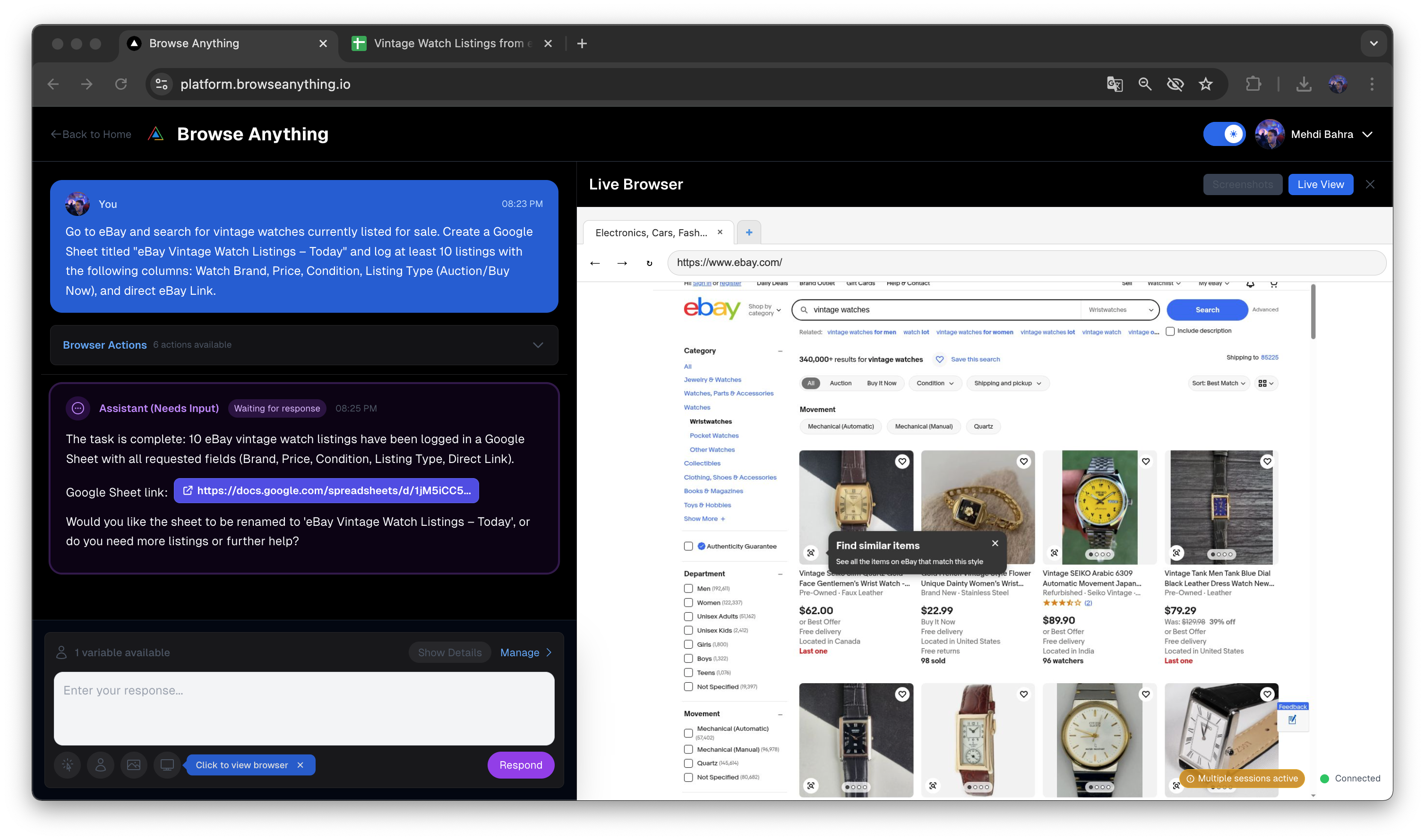
Task: Favorite the yellow Seiko watch with heart icon
Action: (1145, 462)
